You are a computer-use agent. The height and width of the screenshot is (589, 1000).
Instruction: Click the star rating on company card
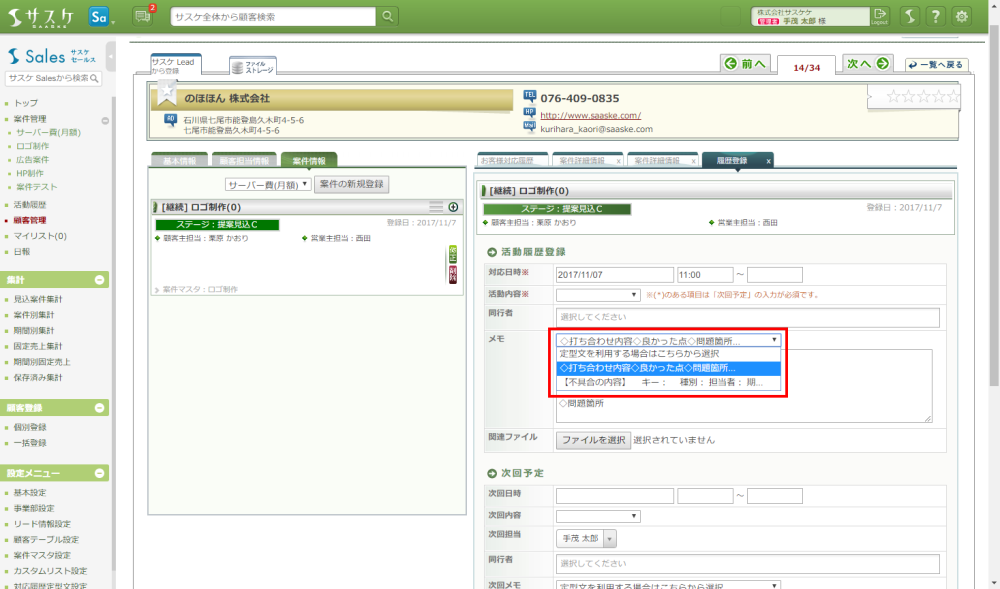pos(924,97)
